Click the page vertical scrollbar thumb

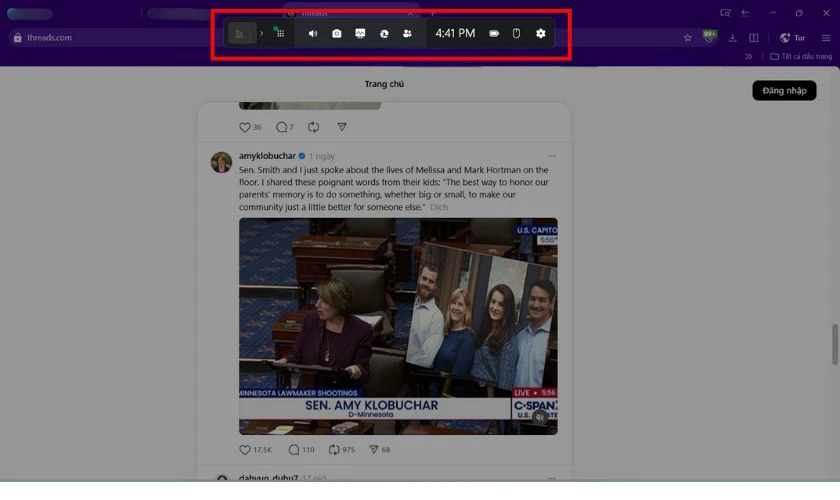[835, 345]
